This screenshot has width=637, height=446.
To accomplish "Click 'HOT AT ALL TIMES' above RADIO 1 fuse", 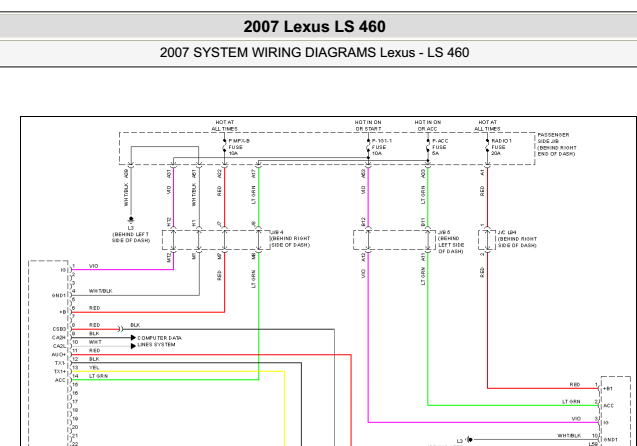I will pos(488,126).
